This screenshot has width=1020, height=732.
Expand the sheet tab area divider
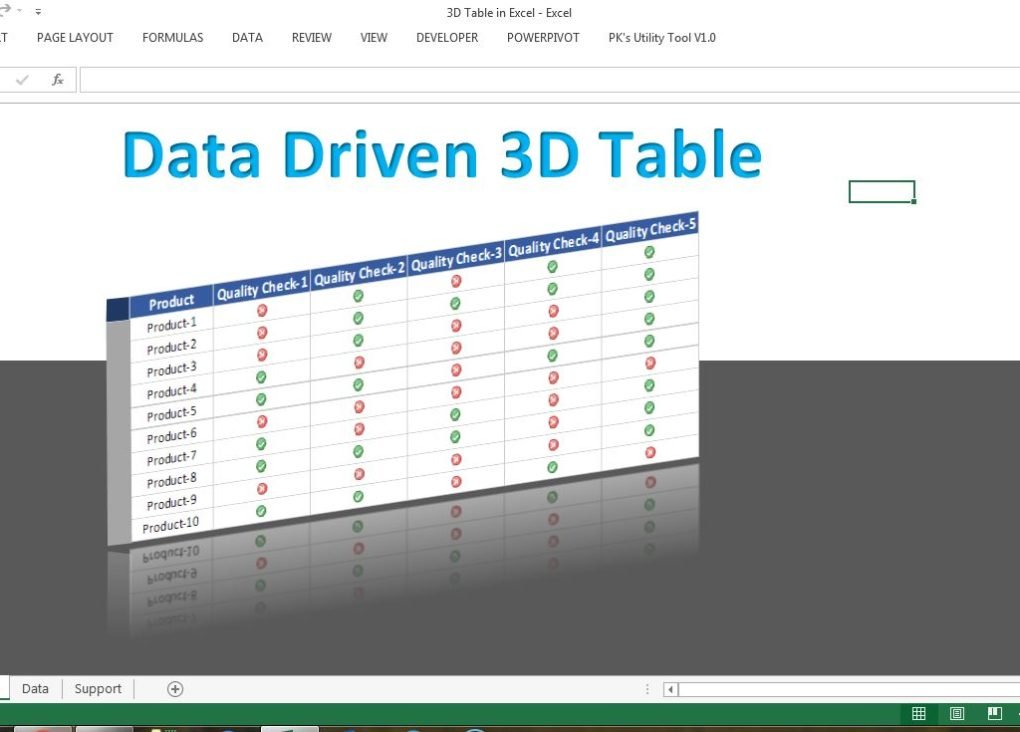[x=648, y=688]
